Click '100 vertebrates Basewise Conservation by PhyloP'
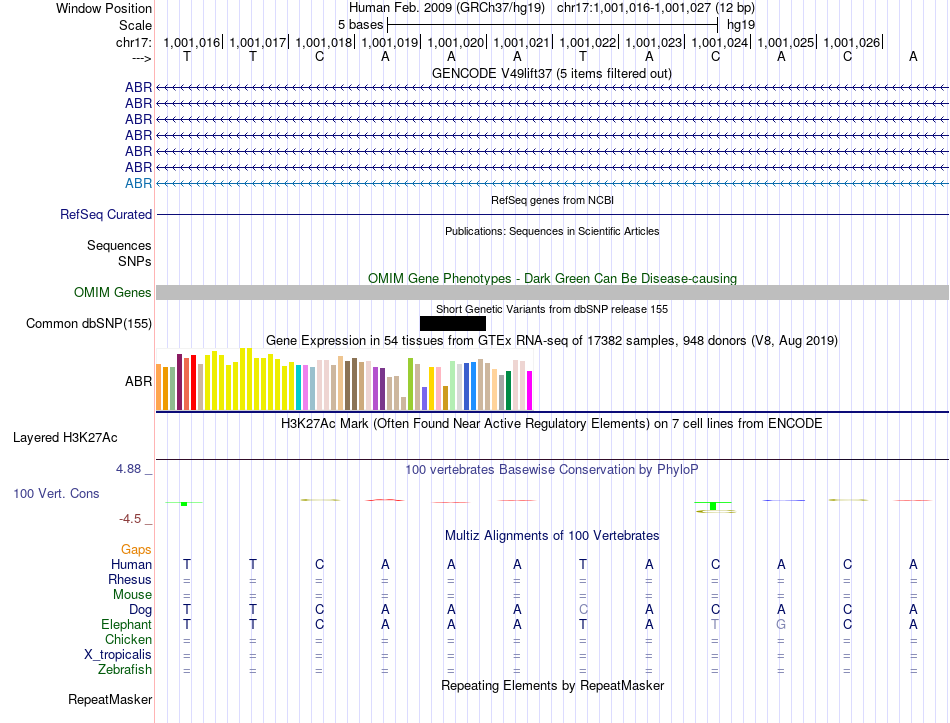950x723 pixels. click(551, 470)
